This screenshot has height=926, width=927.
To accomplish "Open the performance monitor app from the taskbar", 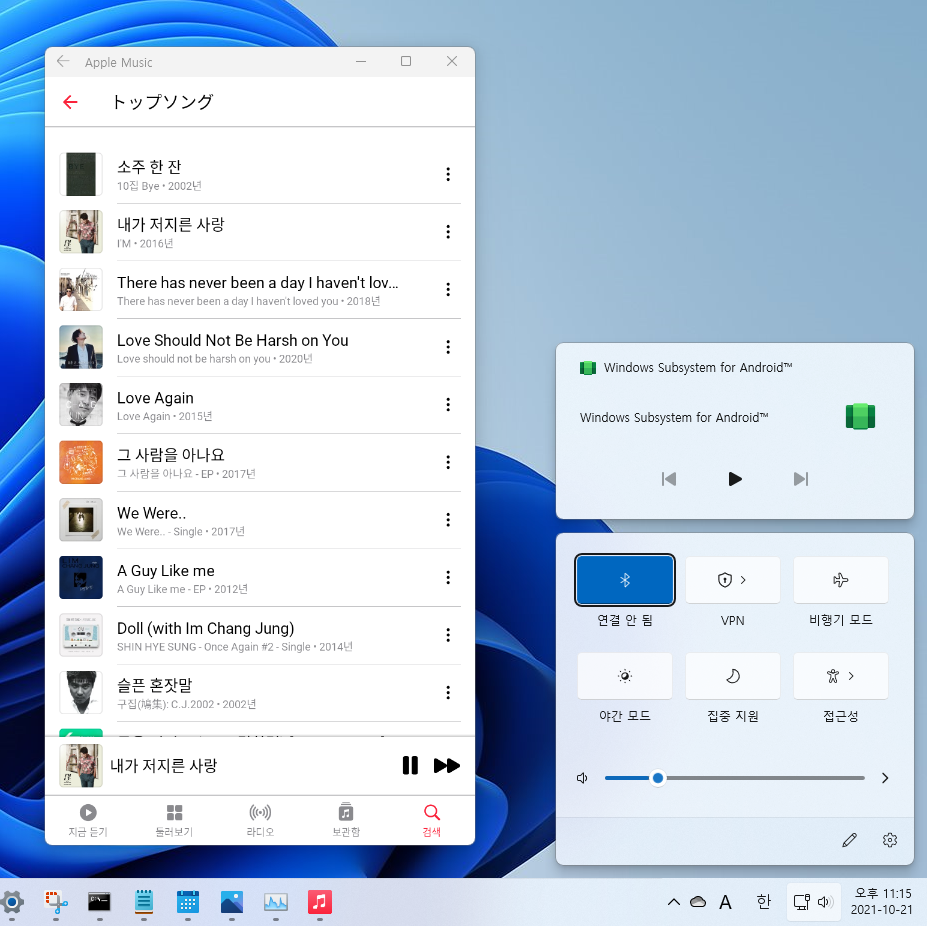I will point(275,902).
